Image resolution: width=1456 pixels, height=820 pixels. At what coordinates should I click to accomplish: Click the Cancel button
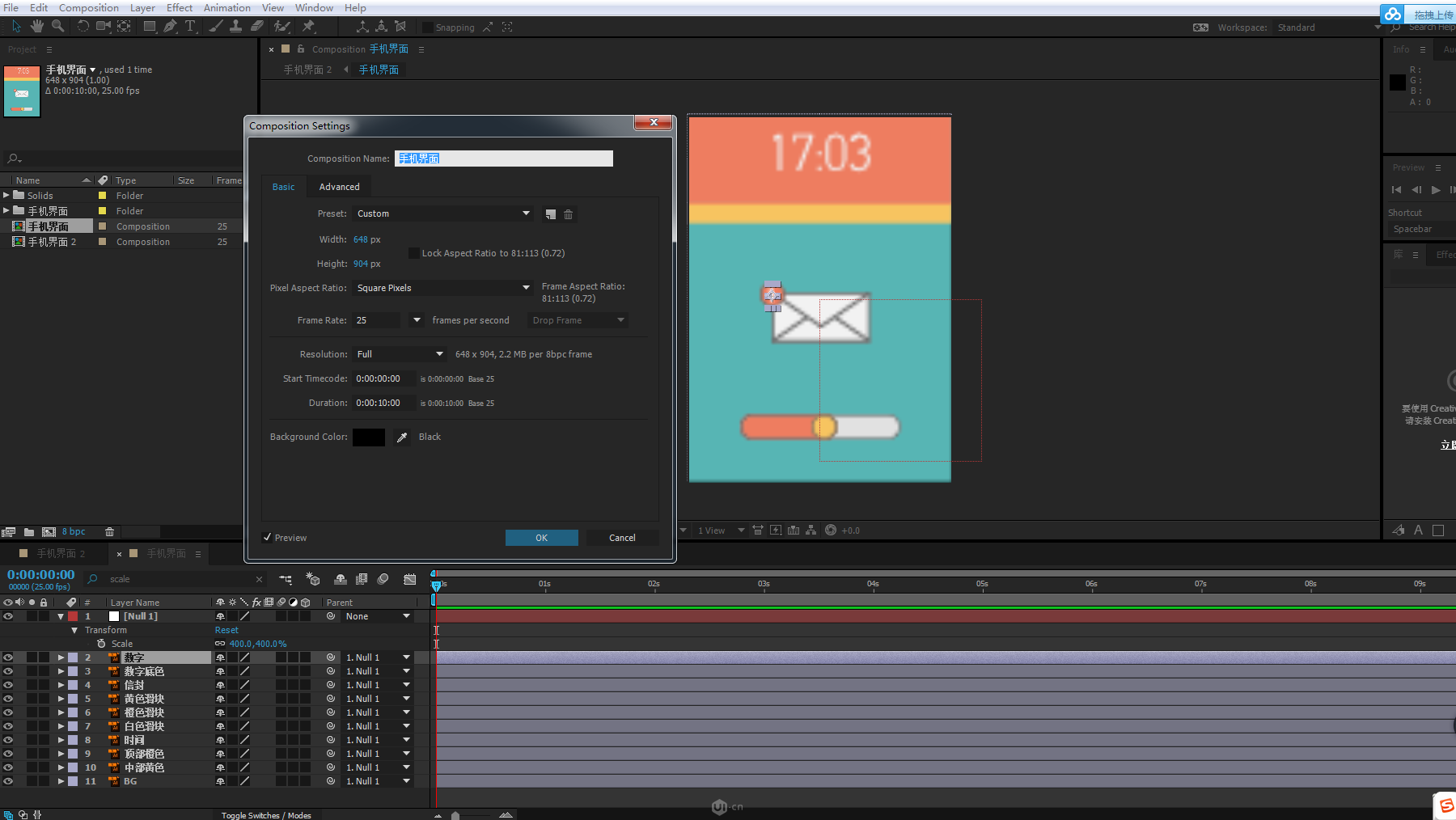point(622,538)
